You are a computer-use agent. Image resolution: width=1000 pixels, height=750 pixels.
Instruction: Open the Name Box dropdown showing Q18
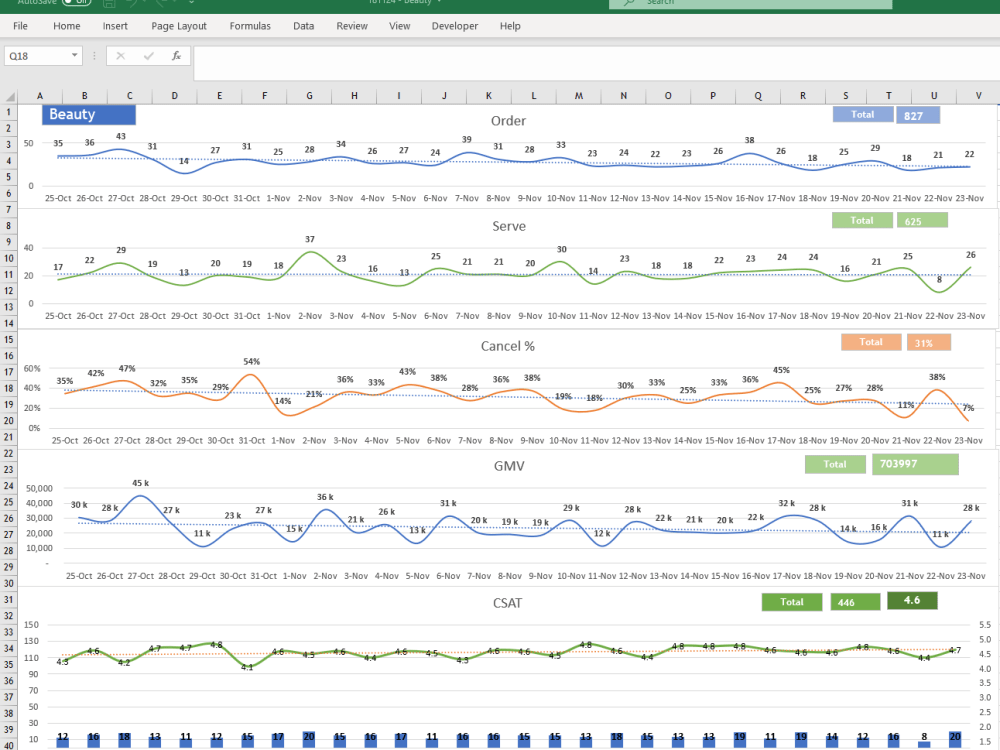[x=74, y=56]
